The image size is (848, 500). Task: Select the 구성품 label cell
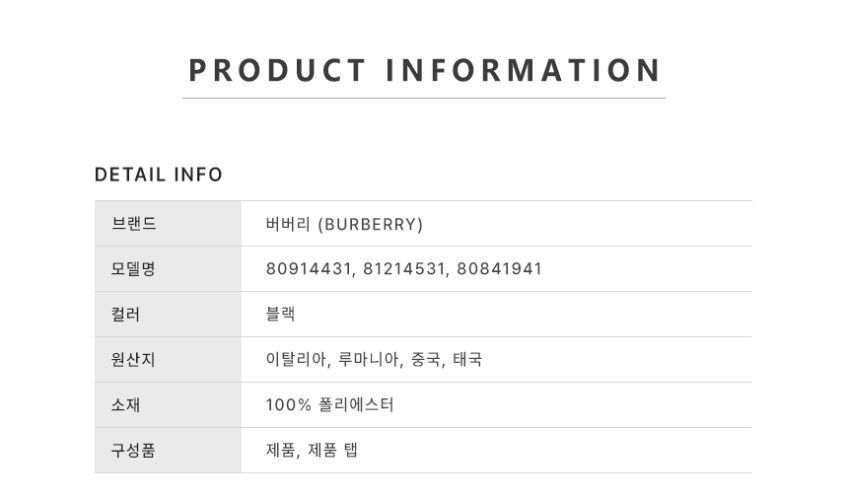pyautogui.click(x=168, y=450)
